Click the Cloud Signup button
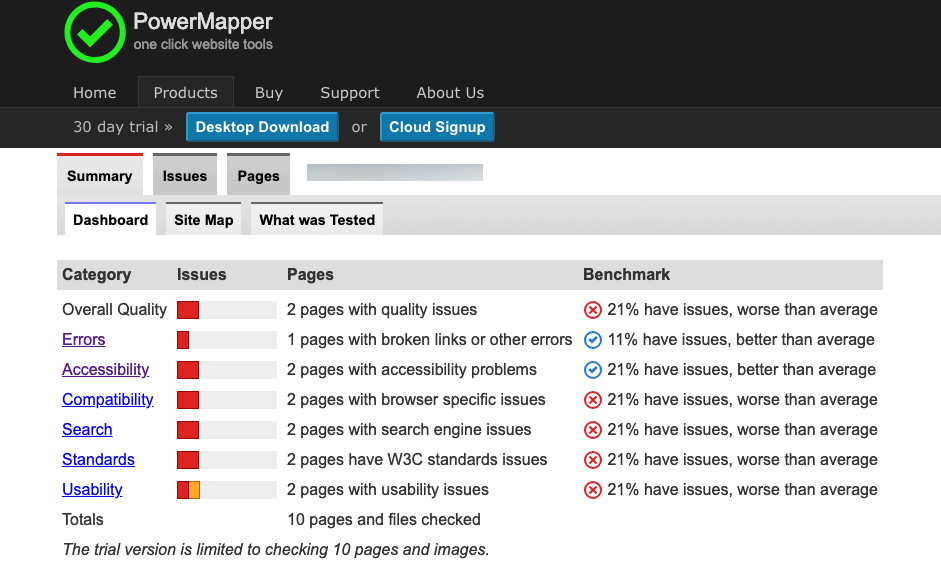This screenshot has width=941, height=584. point(437,127)
